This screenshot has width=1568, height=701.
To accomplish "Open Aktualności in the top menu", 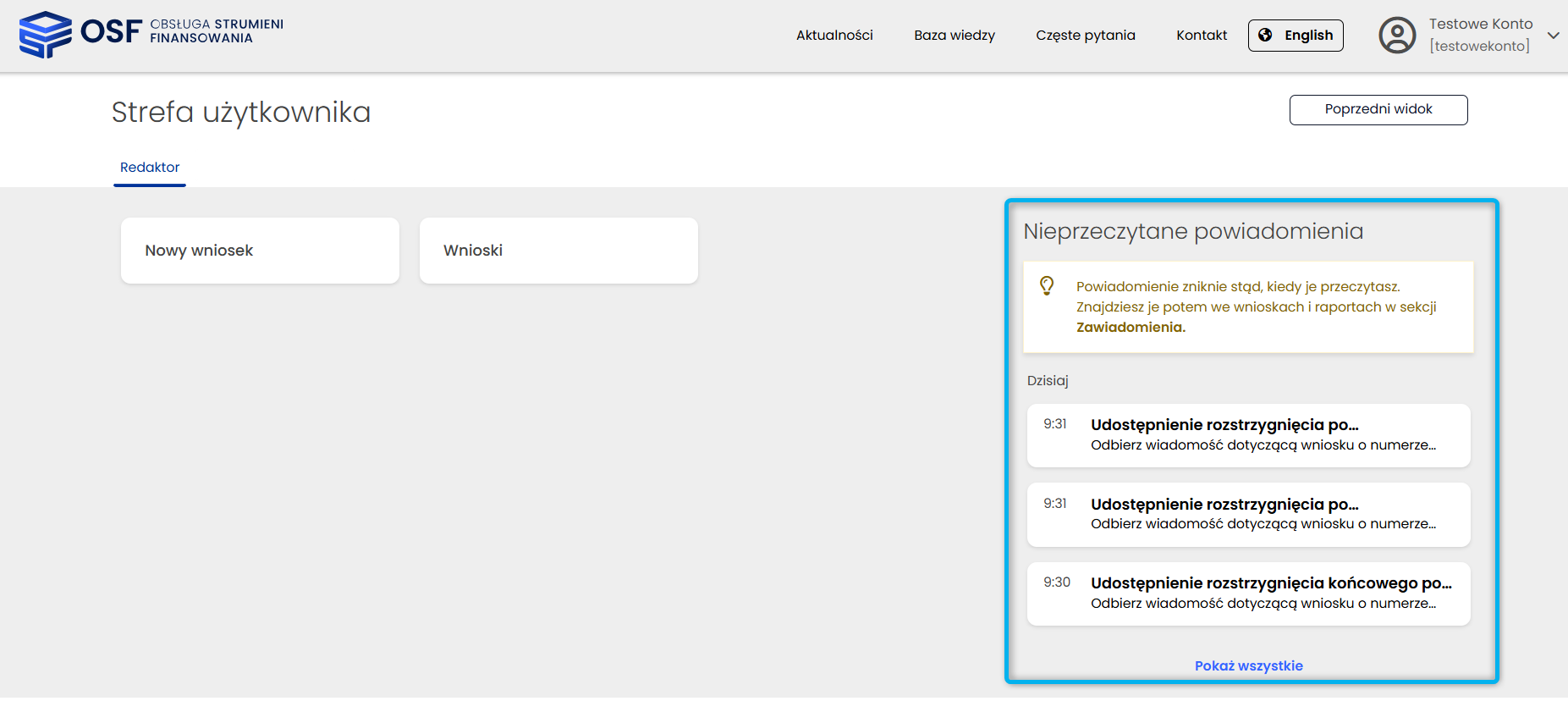I will click(834, 36).
